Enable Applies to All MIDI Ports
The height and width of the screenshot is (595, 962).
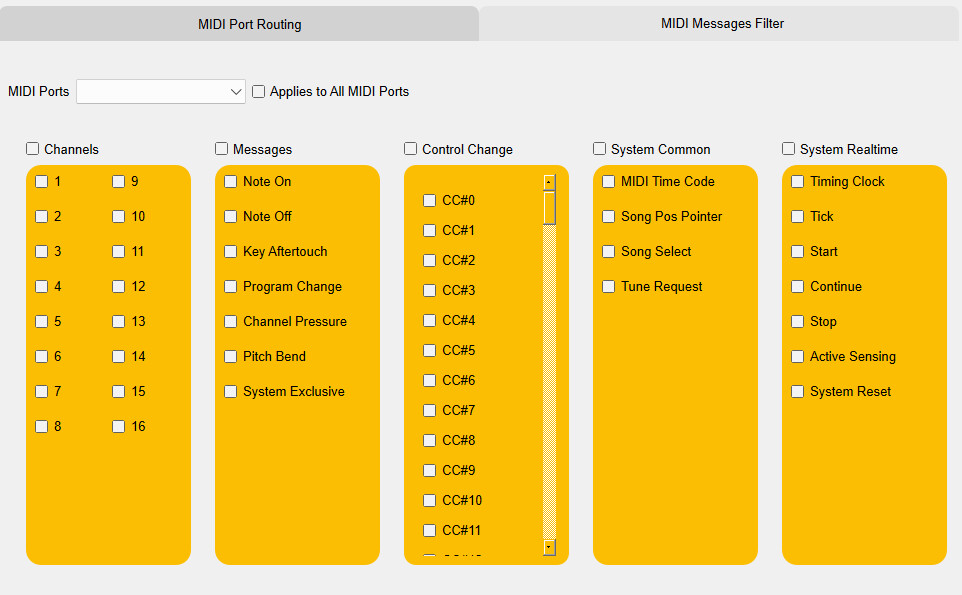click(259, 91)
